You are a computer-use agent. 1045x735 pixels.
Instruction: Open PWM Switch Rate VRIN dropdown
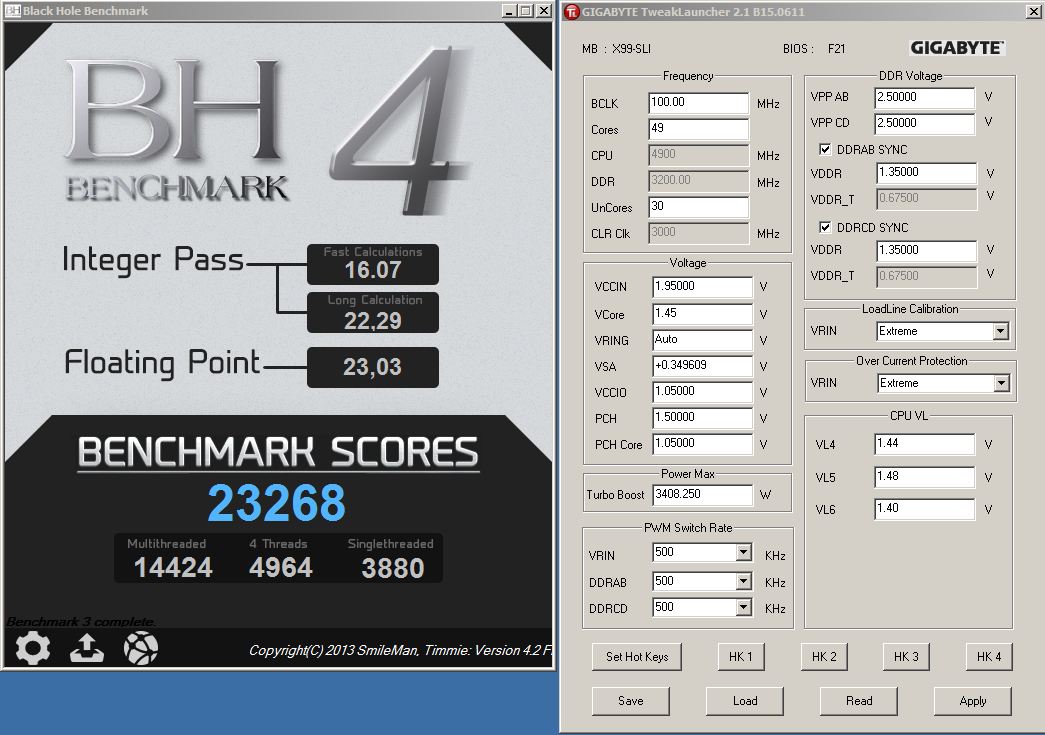(x=744, y=552)
